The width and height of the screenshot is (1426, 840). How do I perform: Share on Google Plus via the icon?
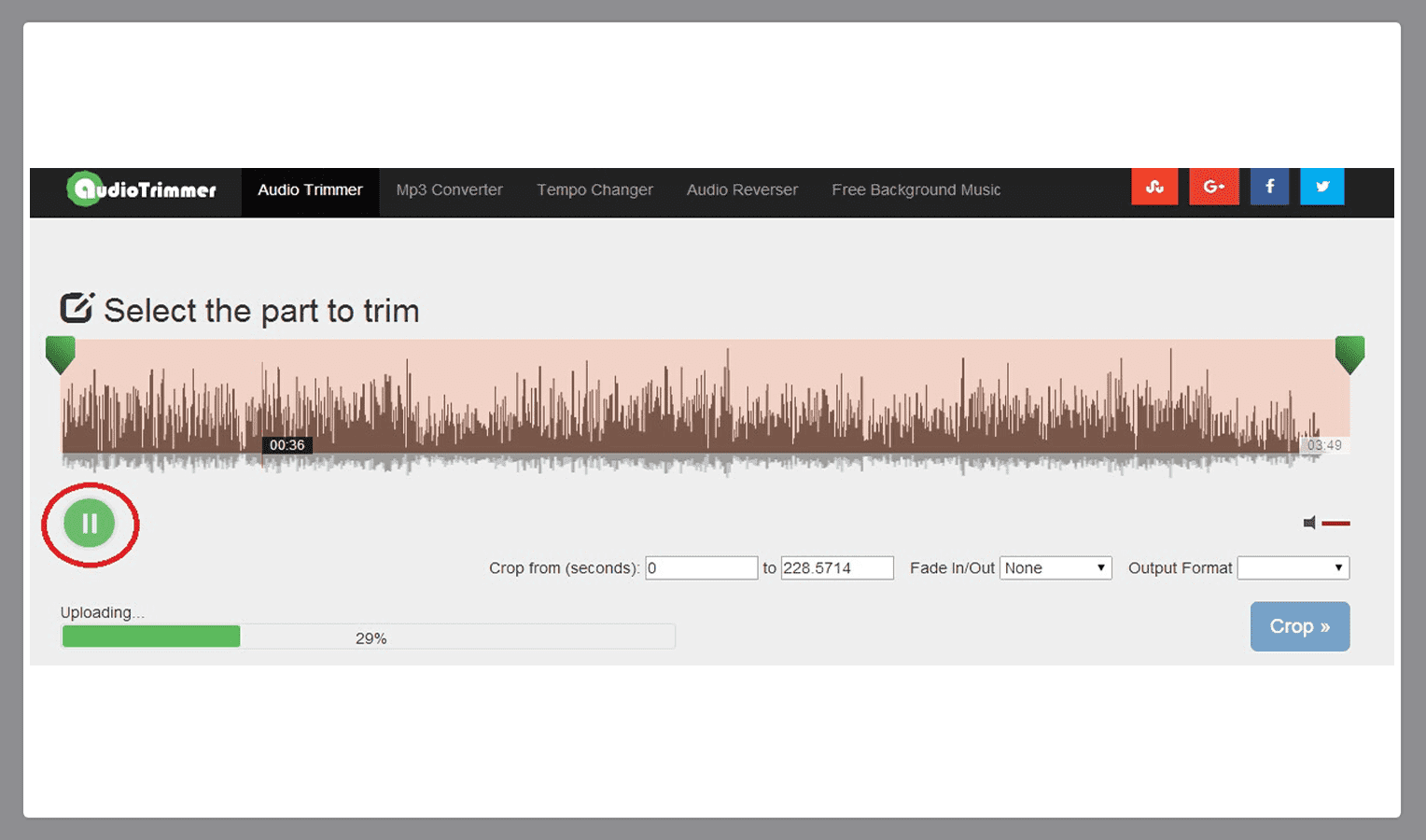[1213, 187]
